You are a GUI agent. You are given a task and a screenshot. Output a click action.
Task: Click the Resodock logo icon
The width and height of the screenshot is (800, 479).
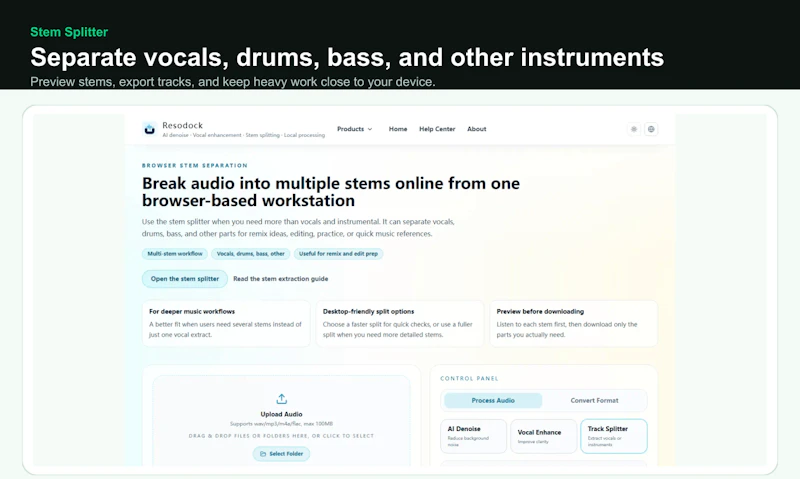pyautogui.click(x=149, y=129)
